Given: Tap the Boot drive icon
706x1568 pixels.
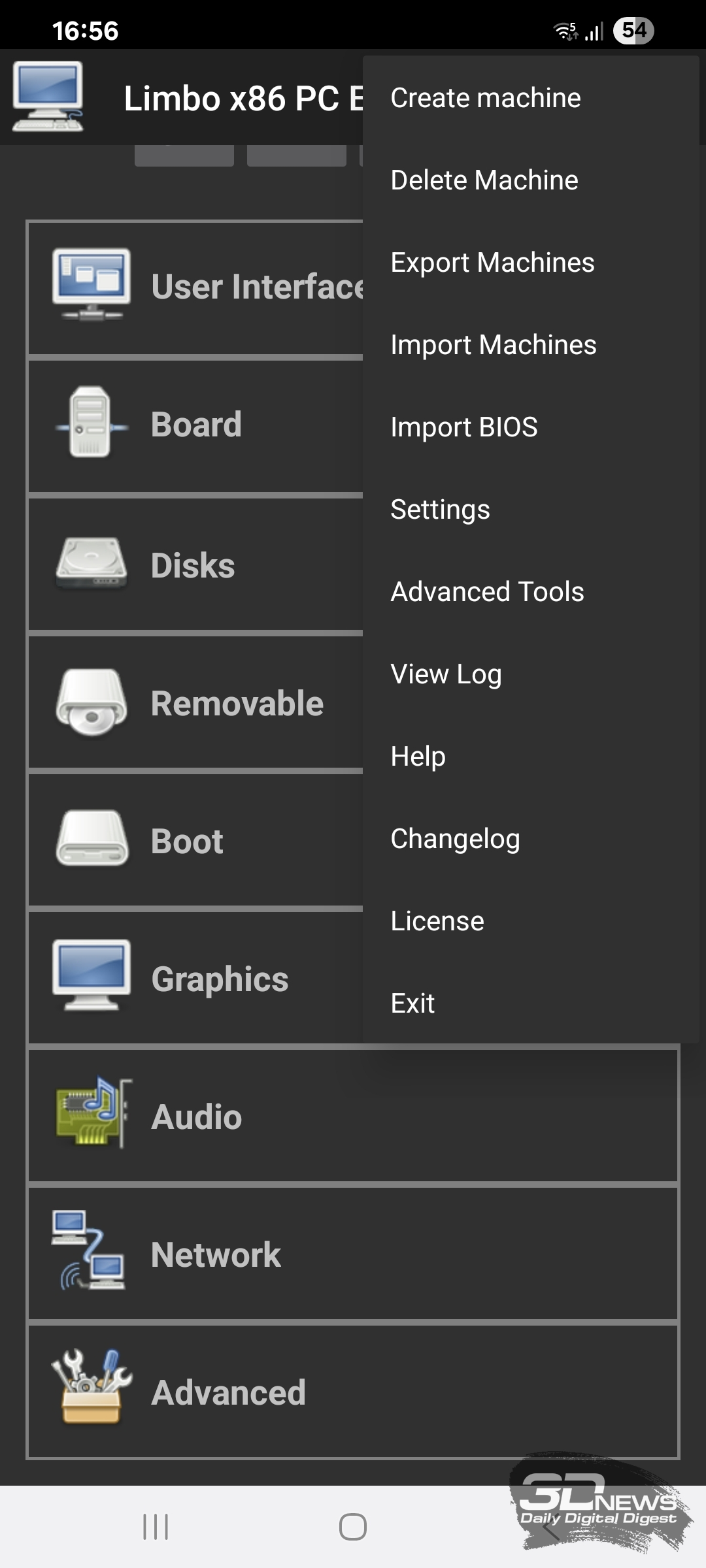Looking at the screenshot, I should pyautogui.click(x=92, y=839).
